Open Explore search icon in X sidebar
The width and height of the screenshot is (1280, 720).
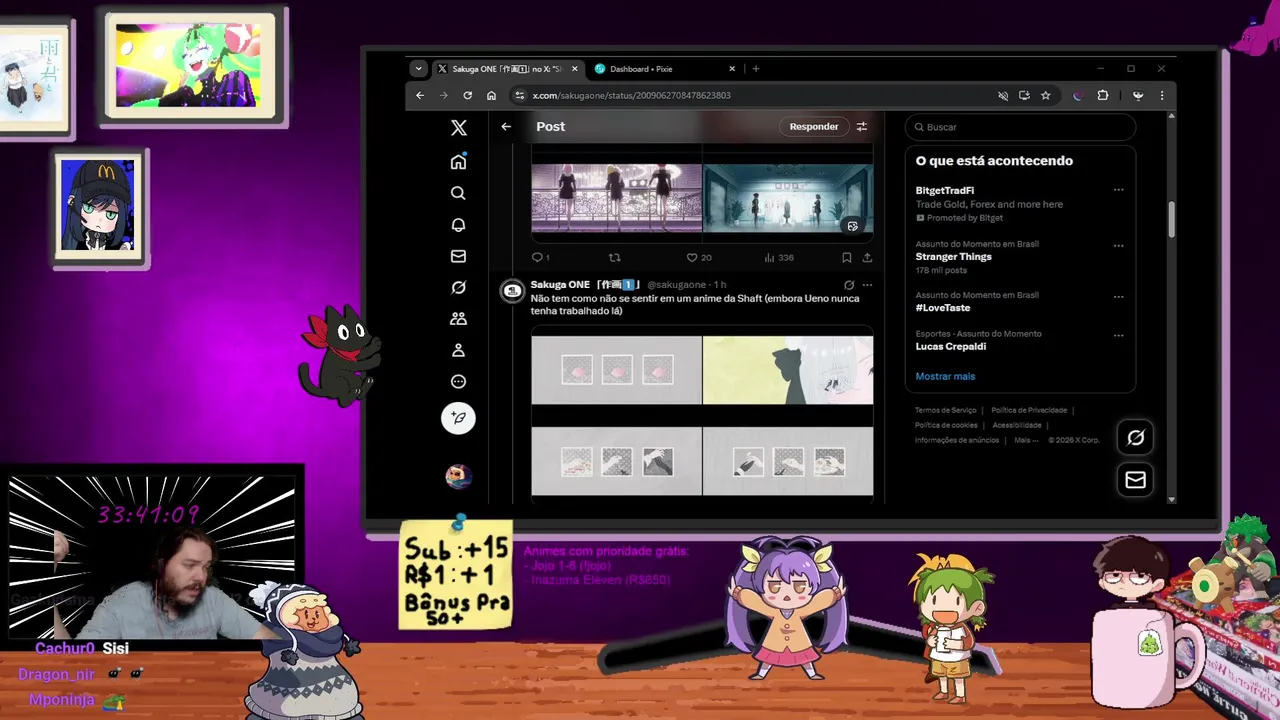458,193
